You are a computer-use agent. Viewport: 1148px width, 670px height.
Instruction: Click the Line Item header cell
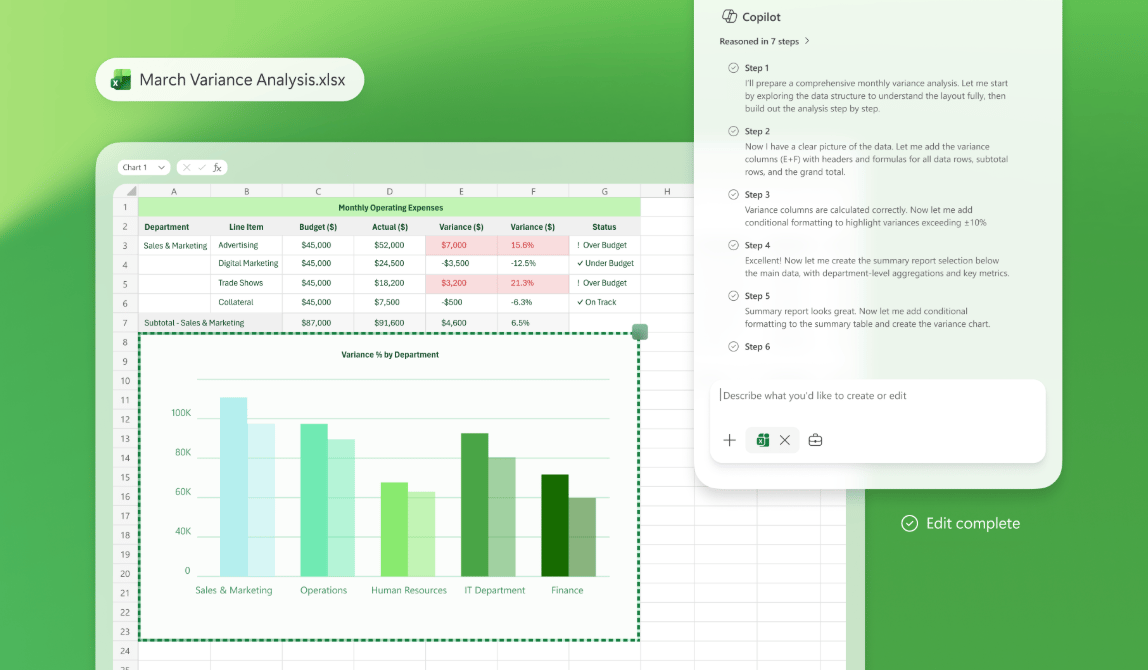coord(246,227)
